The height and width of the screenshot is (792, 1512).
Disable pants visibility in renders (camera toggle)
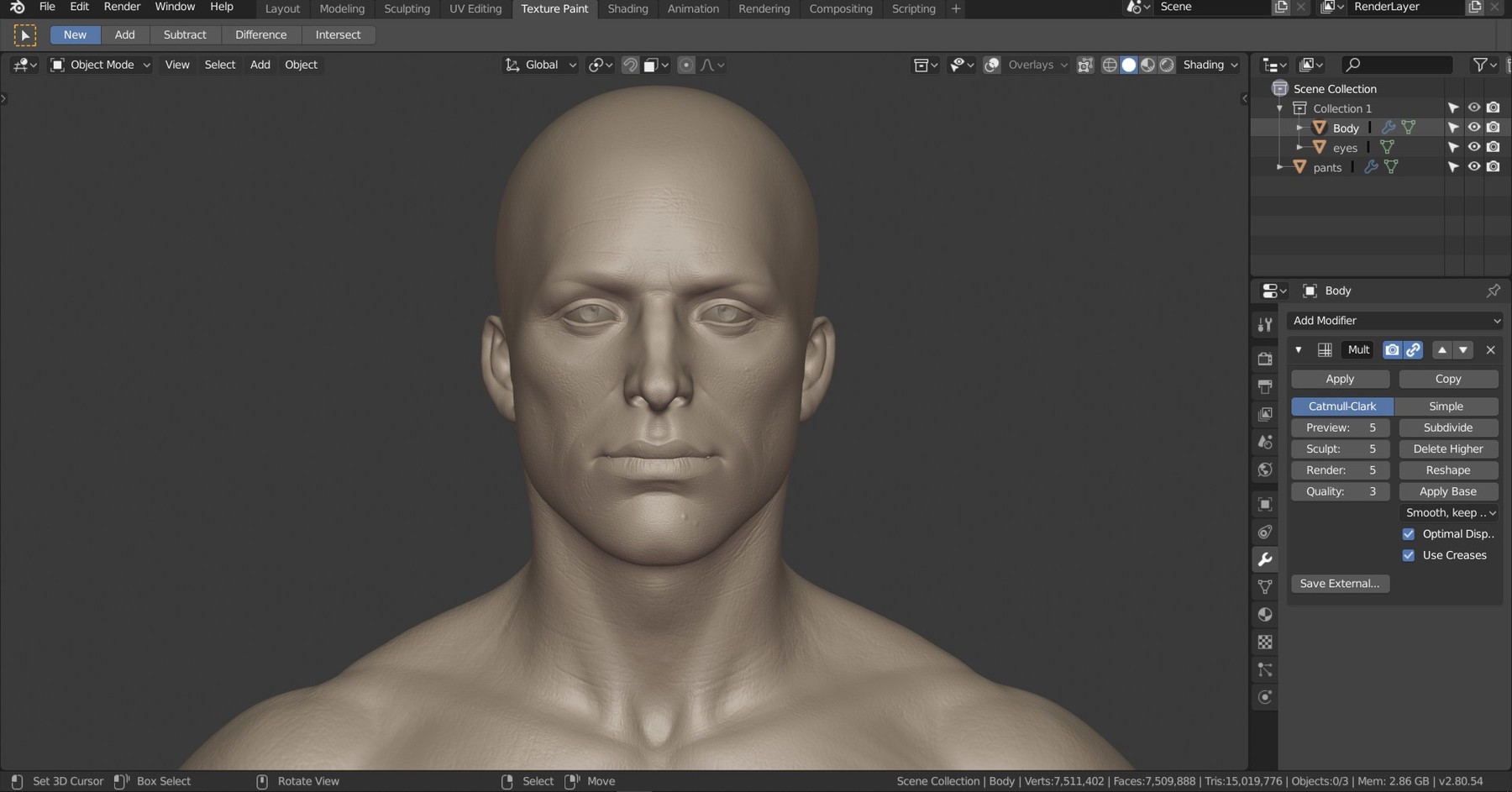pyautogui.click(x=1494, y=166)
